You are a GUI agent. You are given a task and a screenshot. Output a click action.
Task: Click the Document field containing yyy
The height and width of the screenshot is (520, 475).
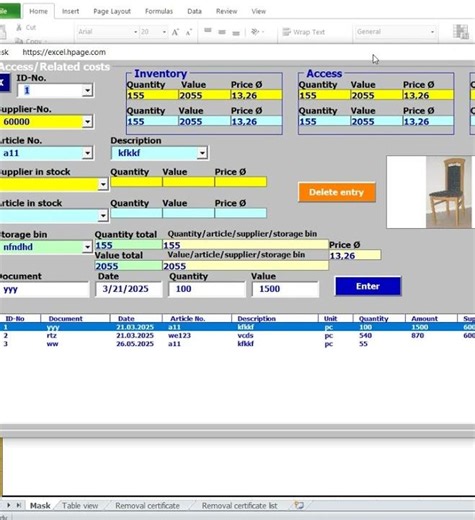click(44, 289)
